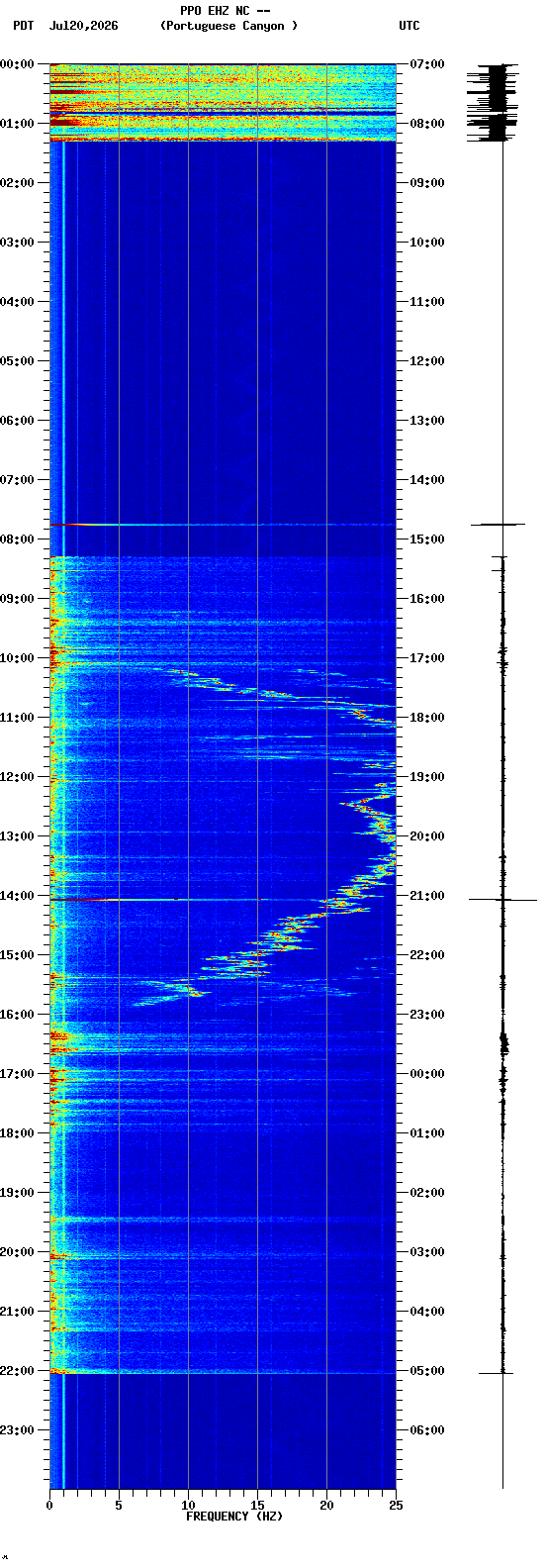Click the UTC time label '07:00'
The height and width of the screenshot is (1568, 546).
coord(427,63)
